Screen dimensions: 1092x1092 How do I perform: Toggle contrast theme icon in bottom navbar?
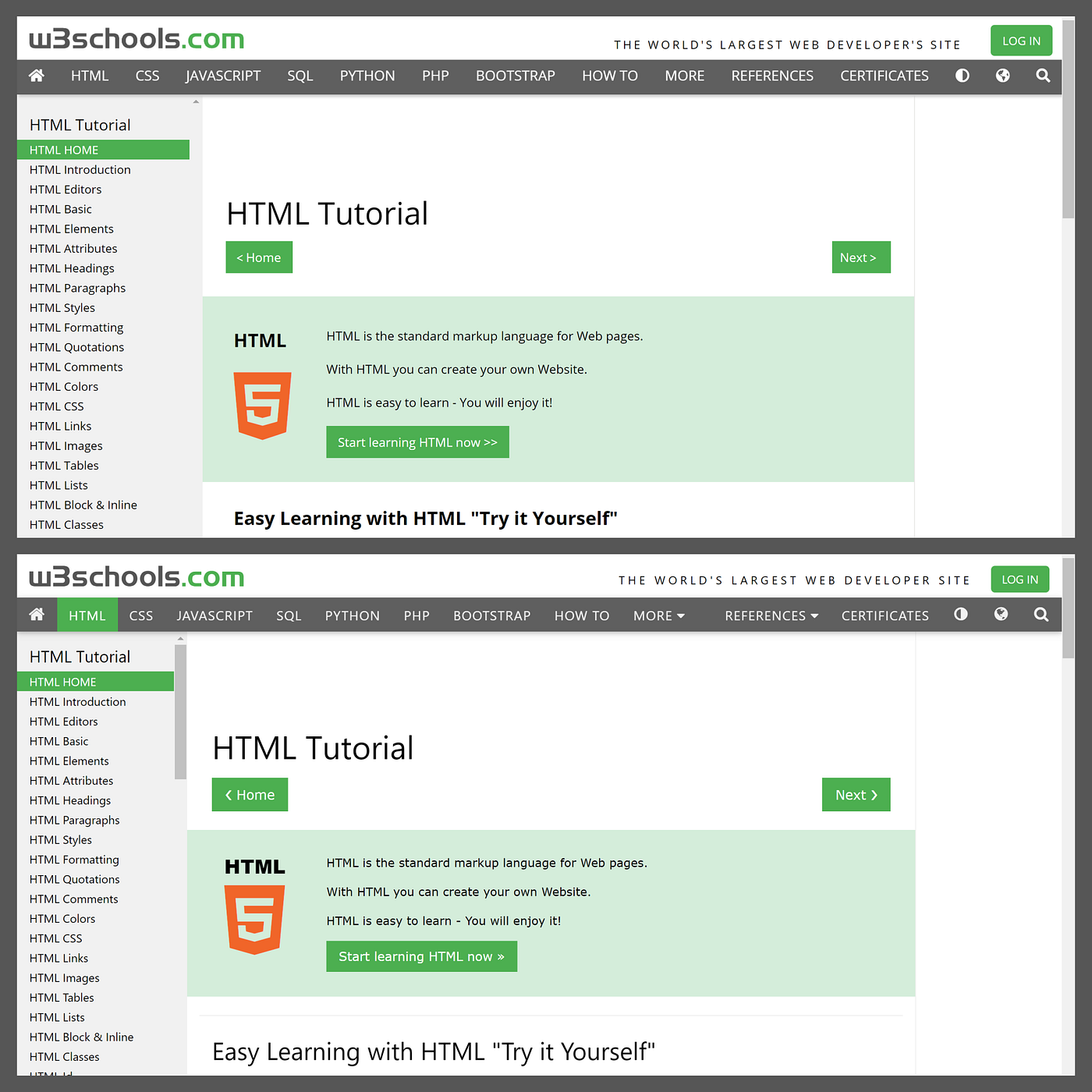(x=961, y=615)
